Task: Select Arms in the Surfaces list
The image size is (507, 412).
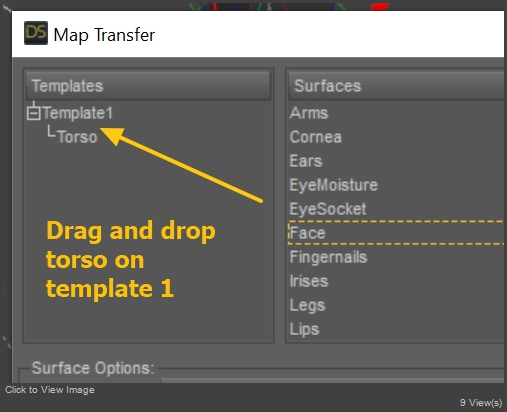Action: click(x=309, y=113)
